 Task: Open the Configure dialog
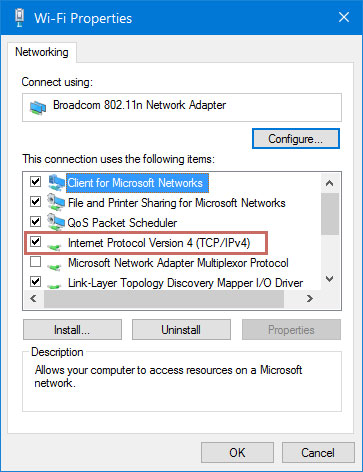tap(296, 139)
